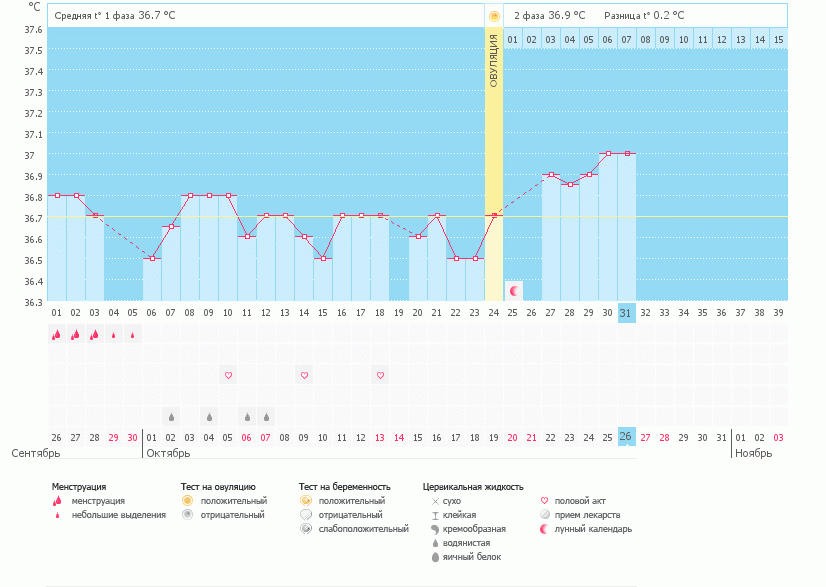Select phase 2 day 07 header cell
Image resolution: width=826 pixels, height=587 pixels.
(x=626, y=39)
